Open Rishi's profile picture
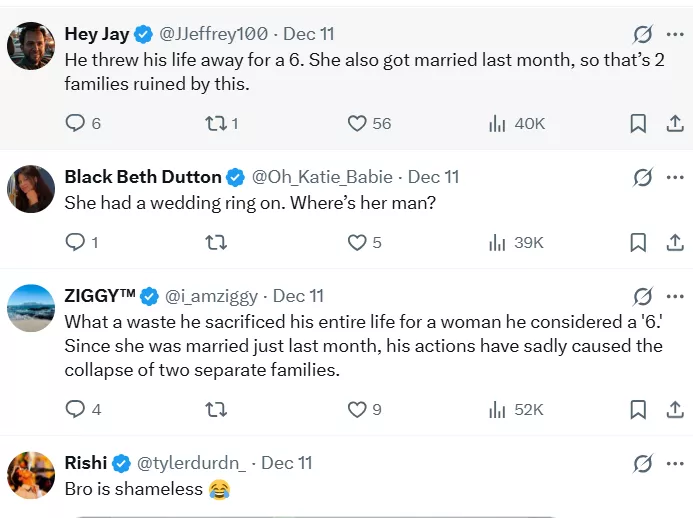The width and height of the screenshot is (693, 518). [31, 475]
